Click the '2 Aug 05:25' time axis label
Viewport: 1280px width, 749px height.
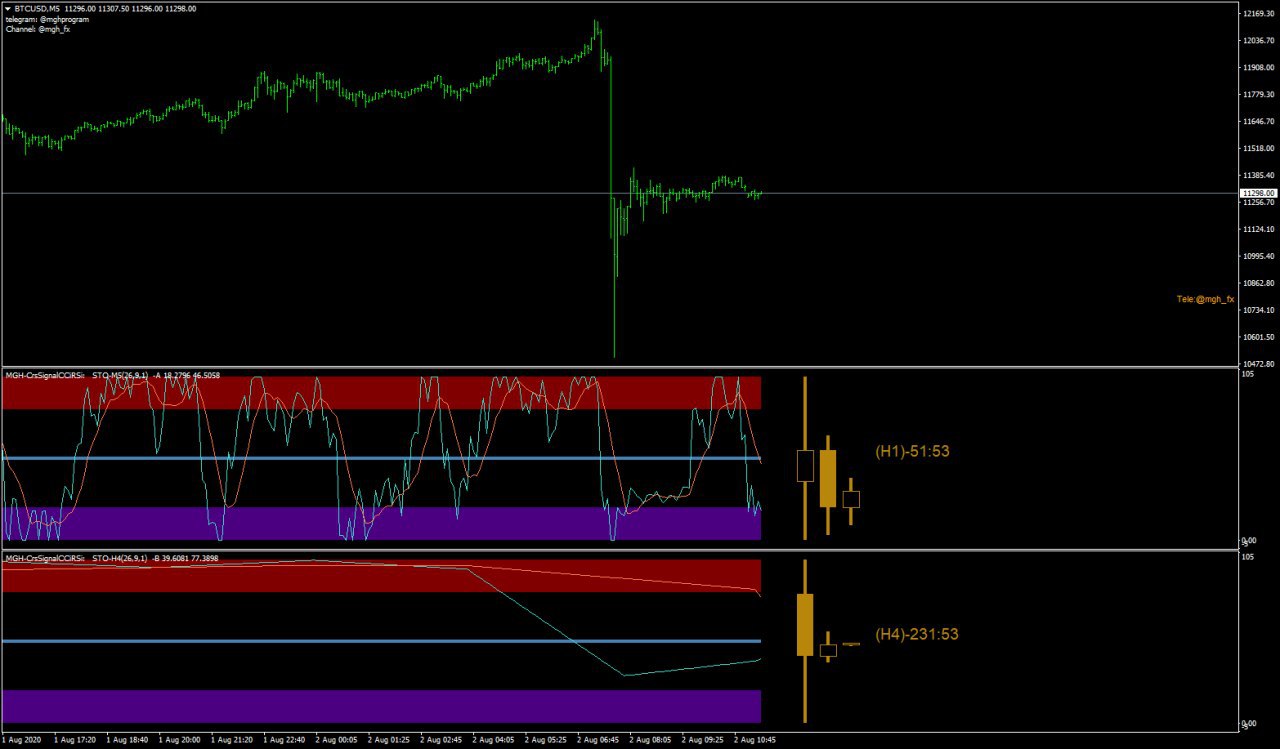pyautogui.click(x=548, y=741)
